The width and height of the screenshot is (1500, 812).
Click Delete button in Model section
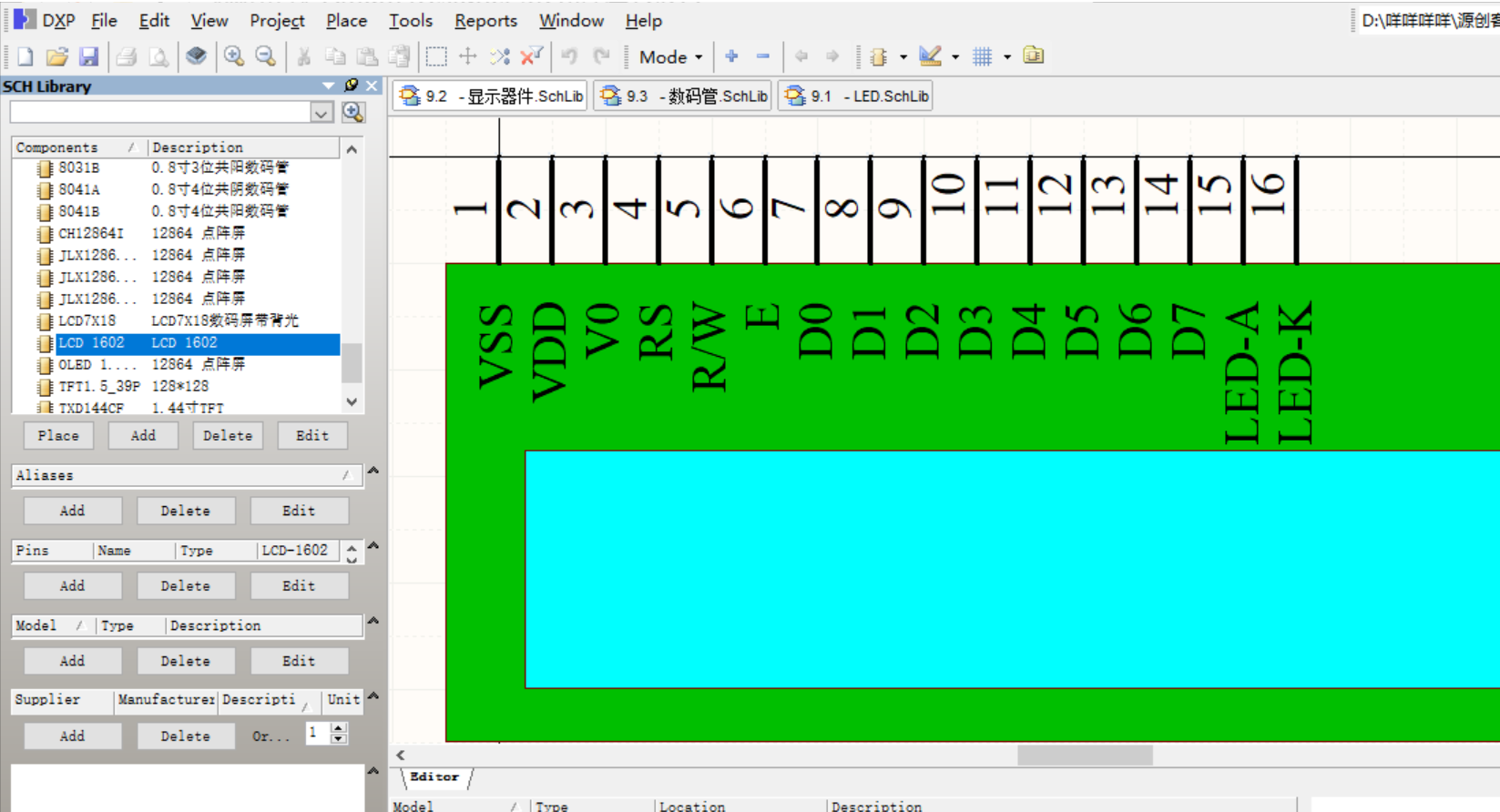point(185,661)
